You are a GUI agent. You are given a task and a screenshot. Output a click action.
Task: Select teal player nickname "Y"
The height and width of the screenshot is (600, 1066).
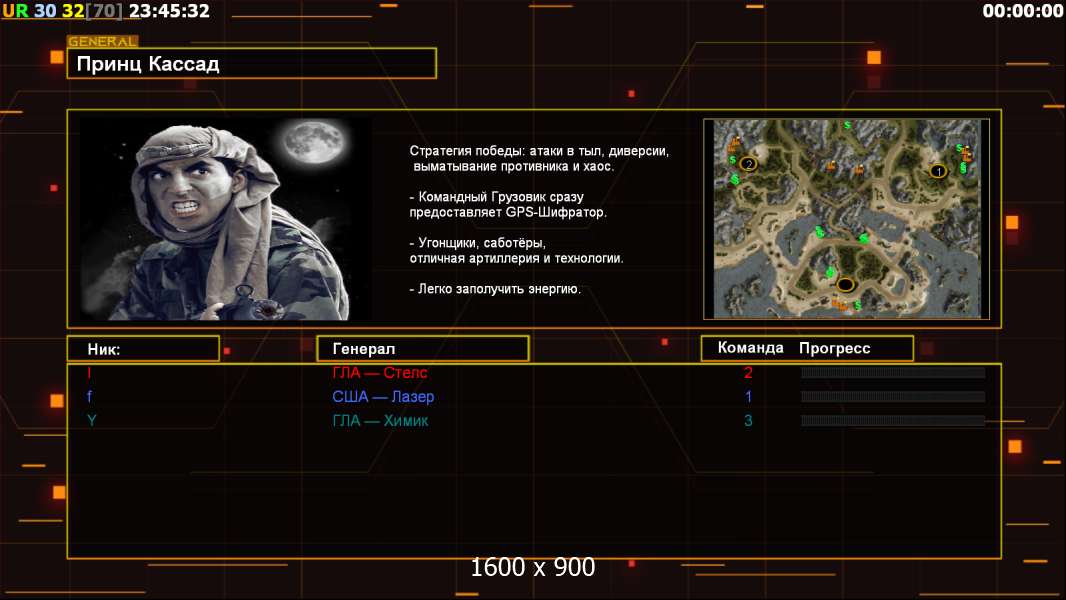[x=91, y=421]
